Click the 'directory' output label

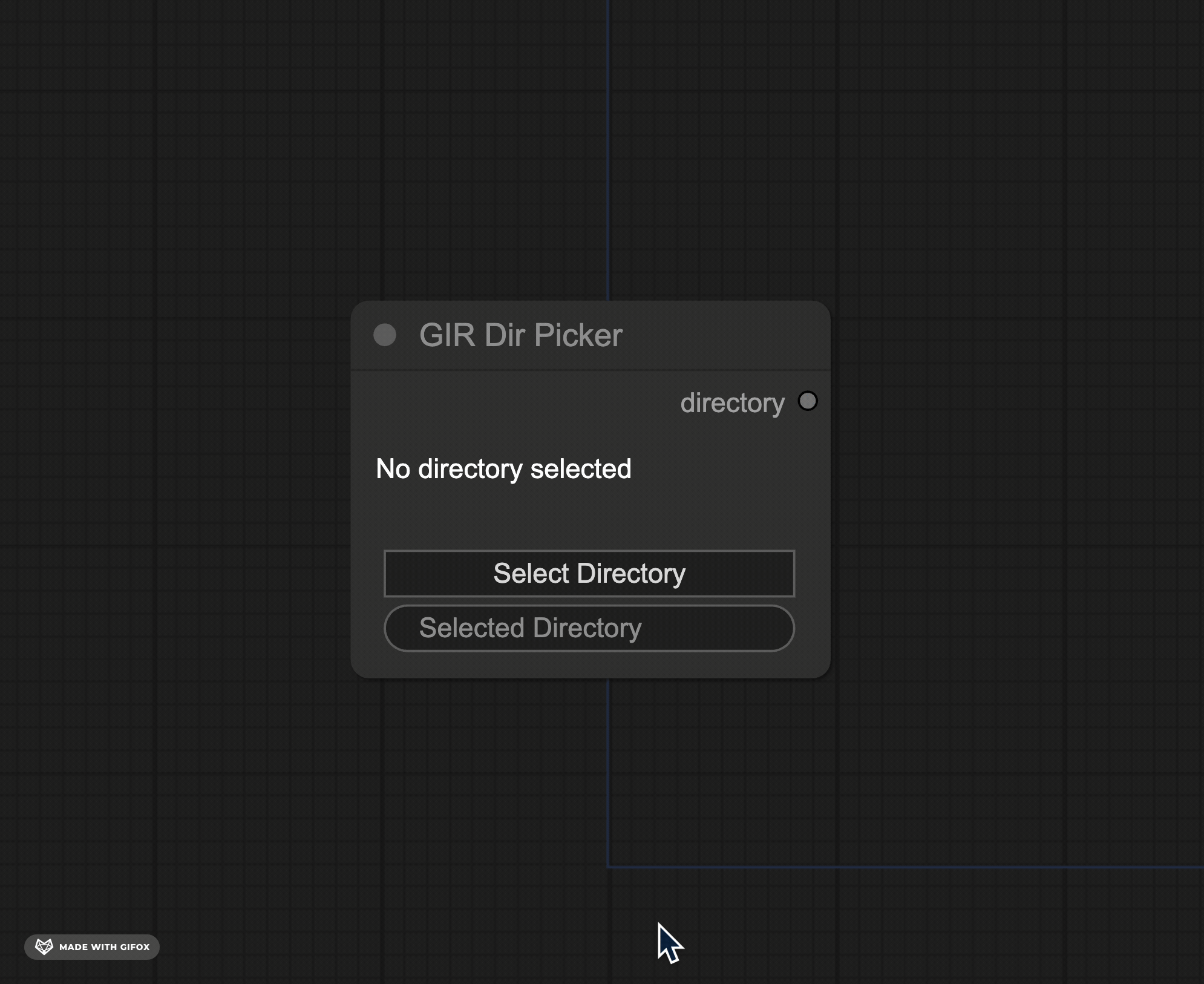(x=732, y=403)
